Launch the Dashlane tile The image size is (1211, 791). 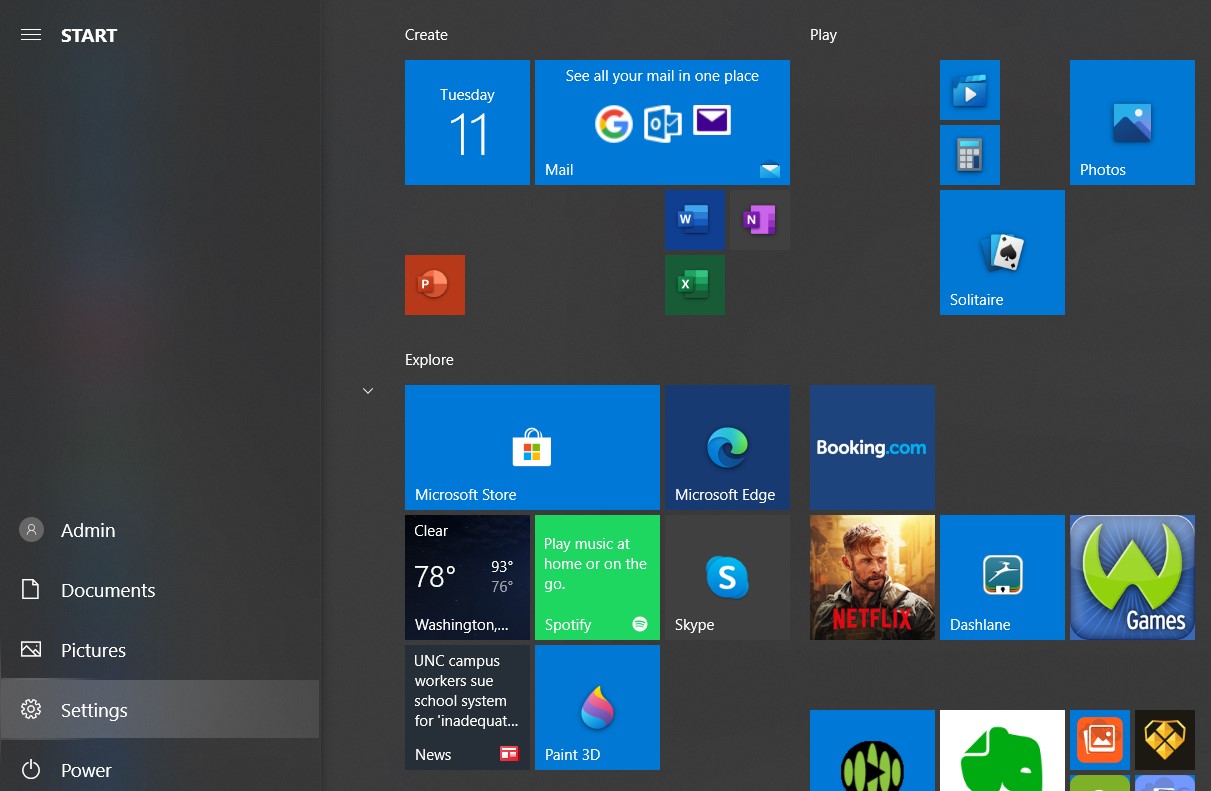click(1002, 577)
